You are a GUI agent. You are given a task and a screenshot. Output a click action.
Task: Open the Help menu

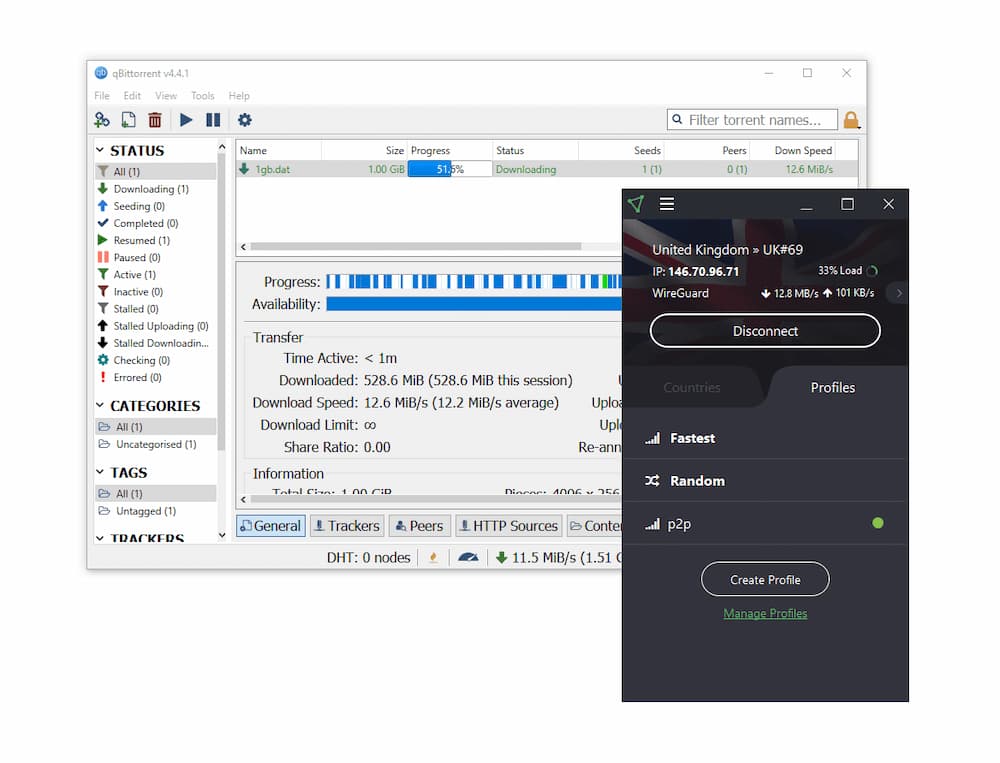(x=239, y=96)
